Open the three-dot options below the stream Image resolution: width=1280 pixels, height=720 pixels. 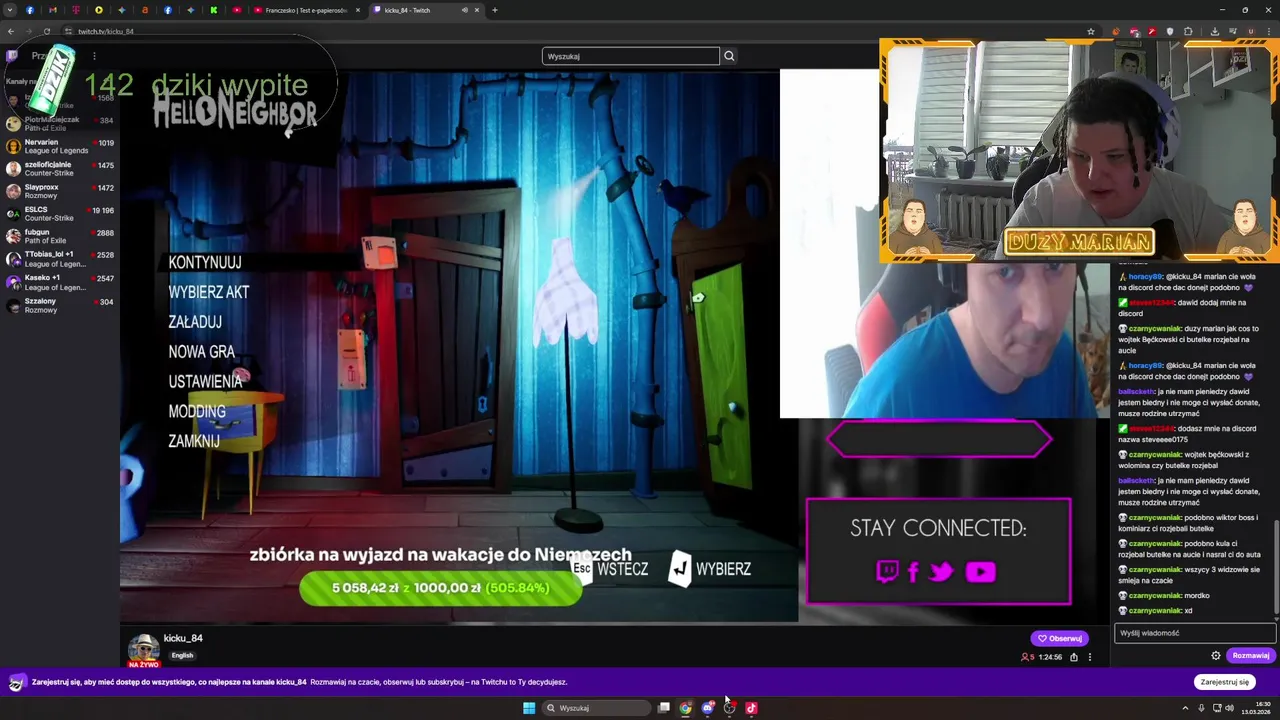click(x=1090, y=657)
